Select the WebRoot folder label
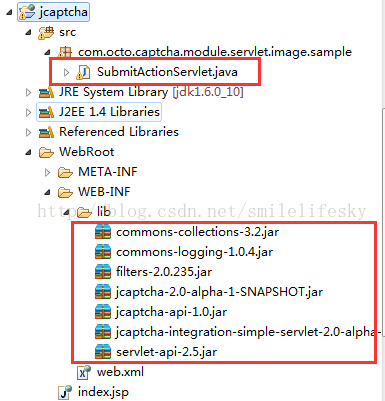This screenshot has width=385, height=401. 87,152
